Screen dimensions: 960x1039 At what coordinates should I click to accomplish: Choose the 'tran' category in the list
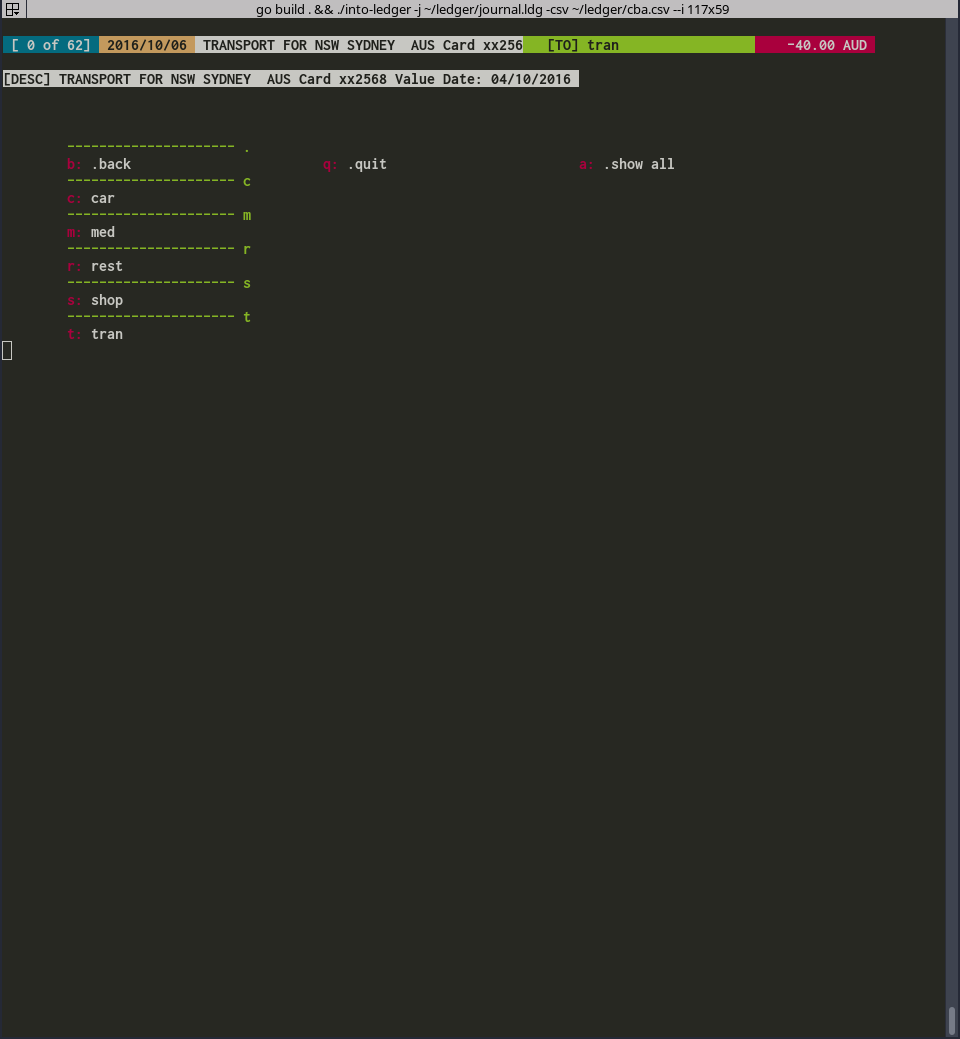pos(95,334)
